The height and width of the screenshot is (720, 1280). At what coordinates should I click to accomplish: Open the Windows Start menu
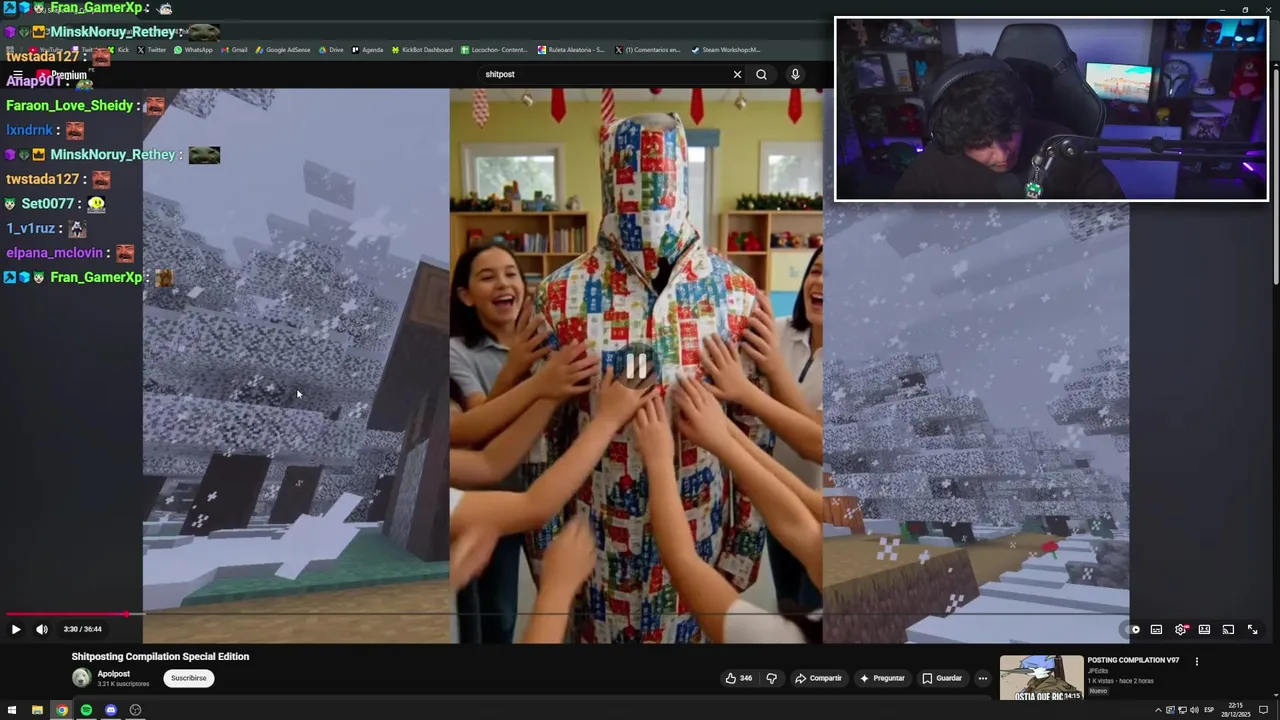[x=12, y=710]
